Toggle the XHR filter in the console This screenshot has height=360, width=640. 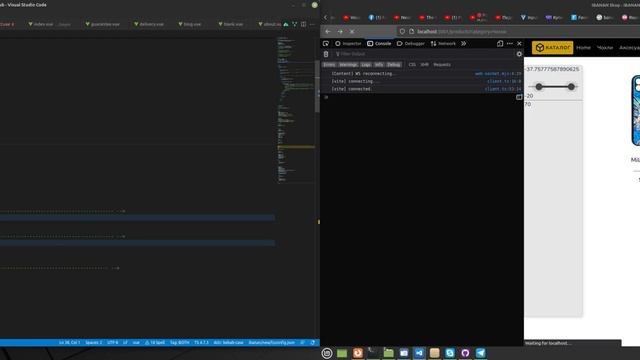[x=425, y=64]
